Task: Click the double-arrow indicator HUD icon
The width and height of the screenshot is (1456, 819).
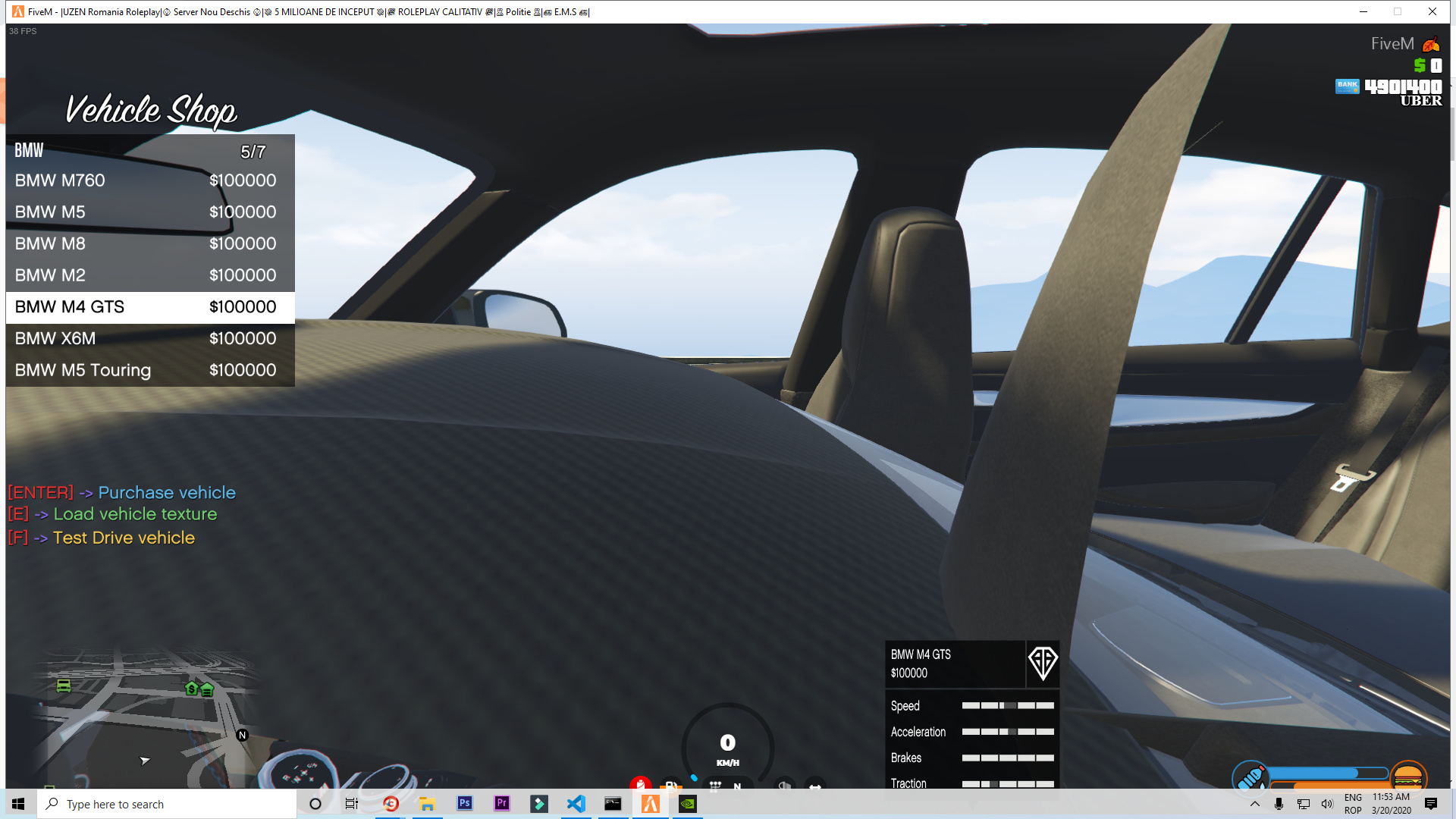Action: click(815, 786)
